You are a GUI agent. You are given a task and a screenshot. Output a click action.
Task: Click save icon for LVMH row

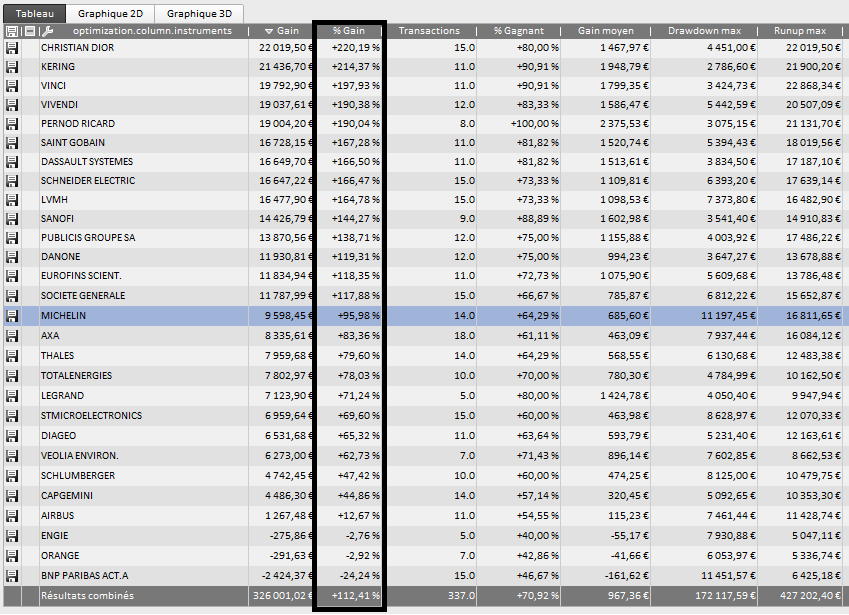(x=12, y=200)
